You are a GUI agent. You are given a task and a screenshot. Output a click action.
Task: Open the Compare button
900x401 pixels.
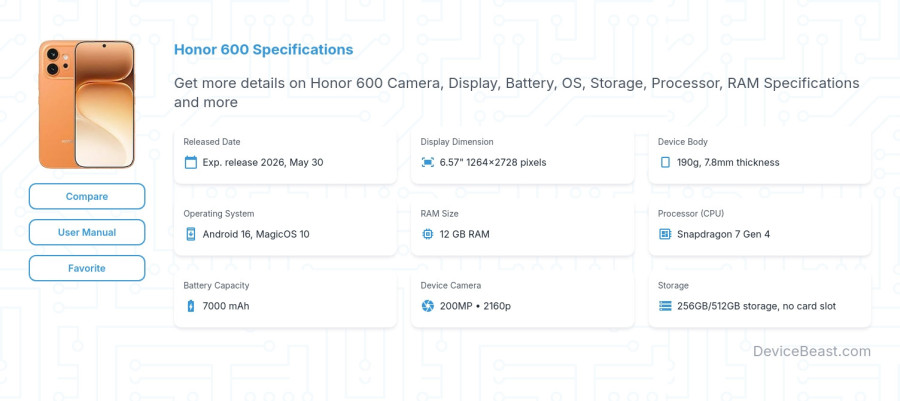[87, 196]
